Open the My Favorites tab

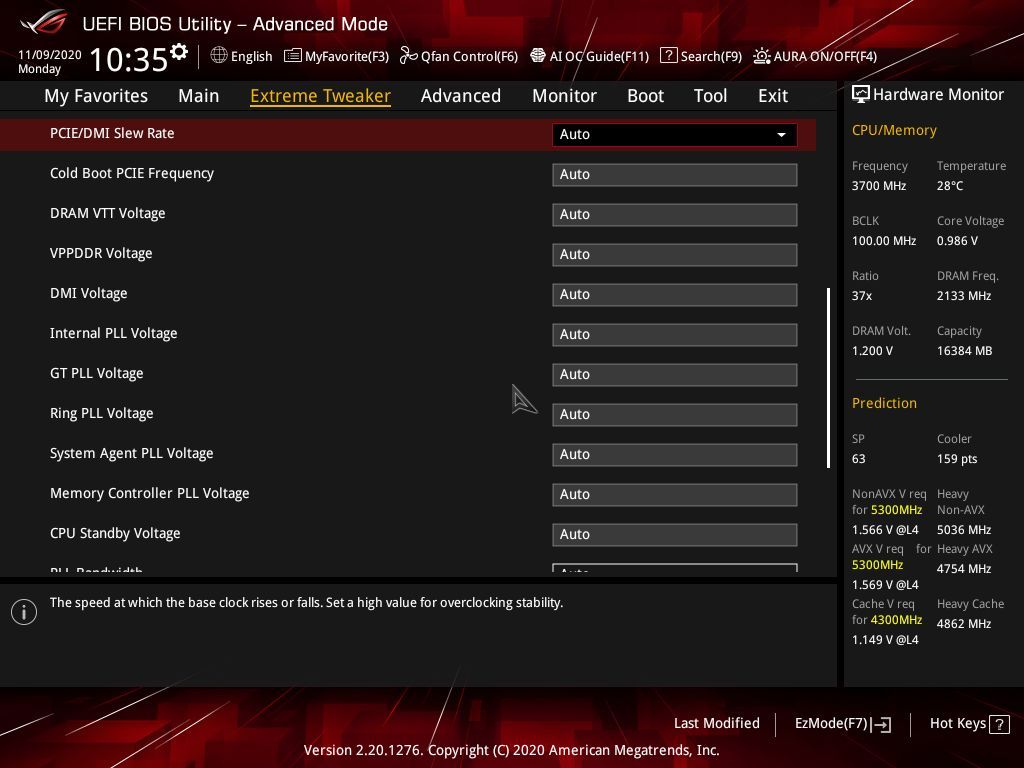tap(96, 96)
